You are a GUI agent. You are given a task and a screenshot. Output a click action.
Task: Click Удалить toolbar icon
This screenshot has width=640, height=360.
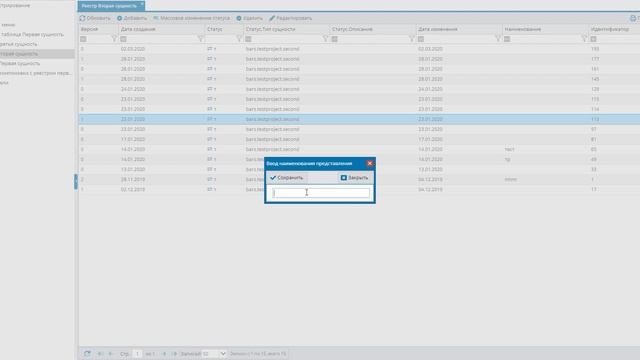point(239,18)
